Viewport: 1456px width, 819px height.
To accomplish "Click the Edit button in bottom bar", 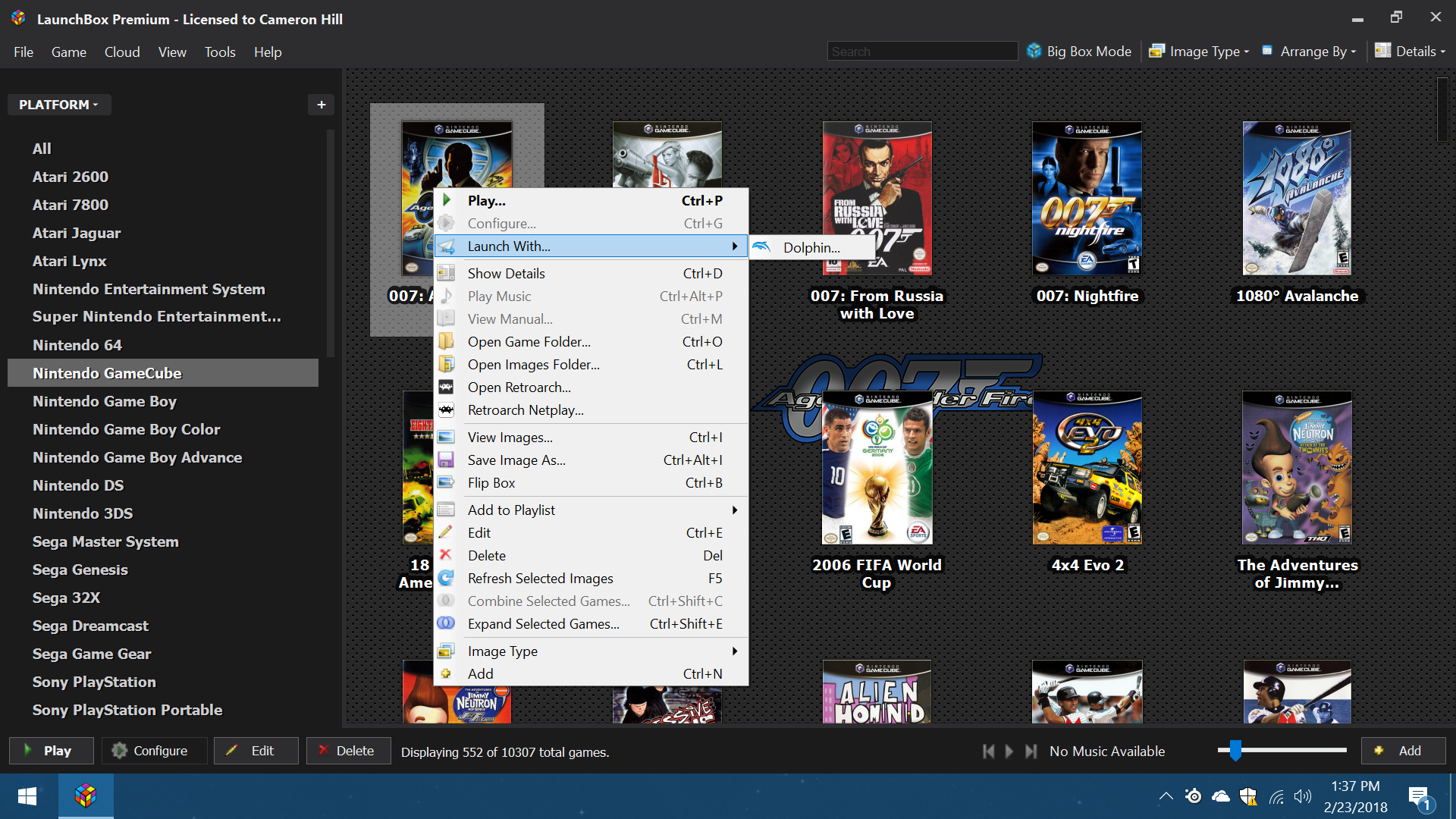I will point(256,751).
